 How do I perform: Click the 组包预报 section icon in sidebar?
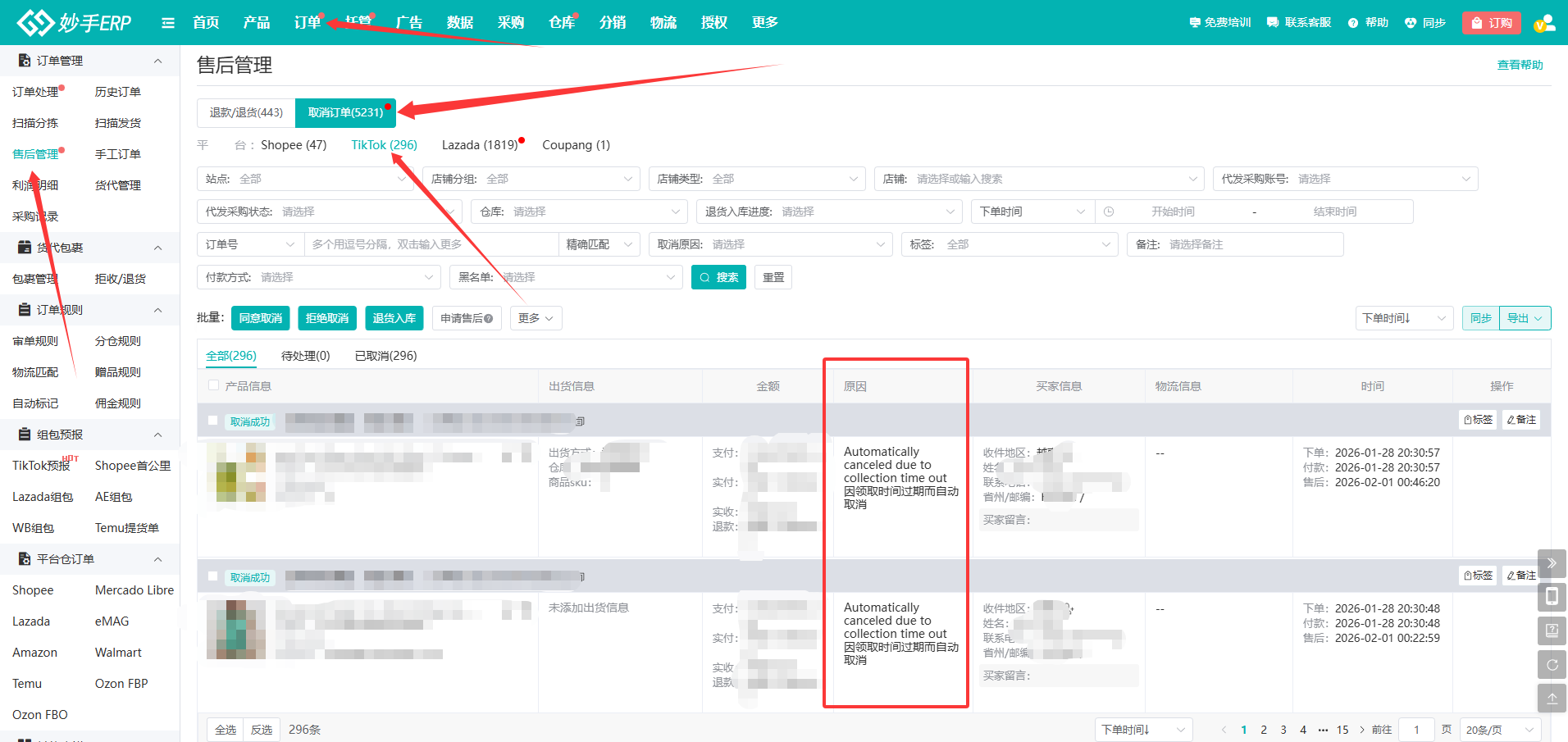(x=25, y=435)
